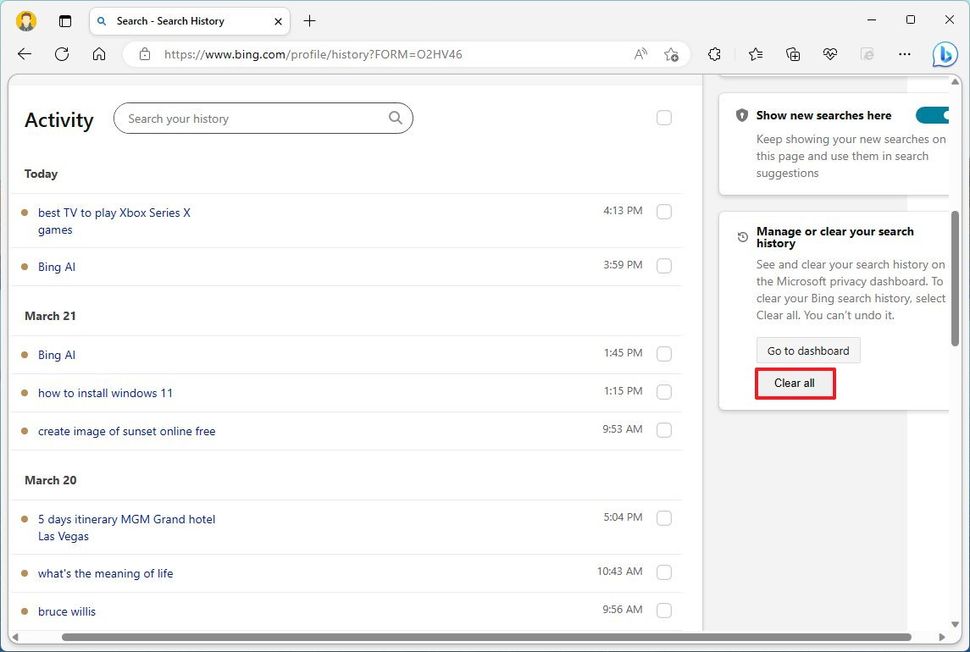The width and height of the screenshot is (970, 652).
Task: Check the checkbox next to Bing AI search
Action: (x=663, y=266)
